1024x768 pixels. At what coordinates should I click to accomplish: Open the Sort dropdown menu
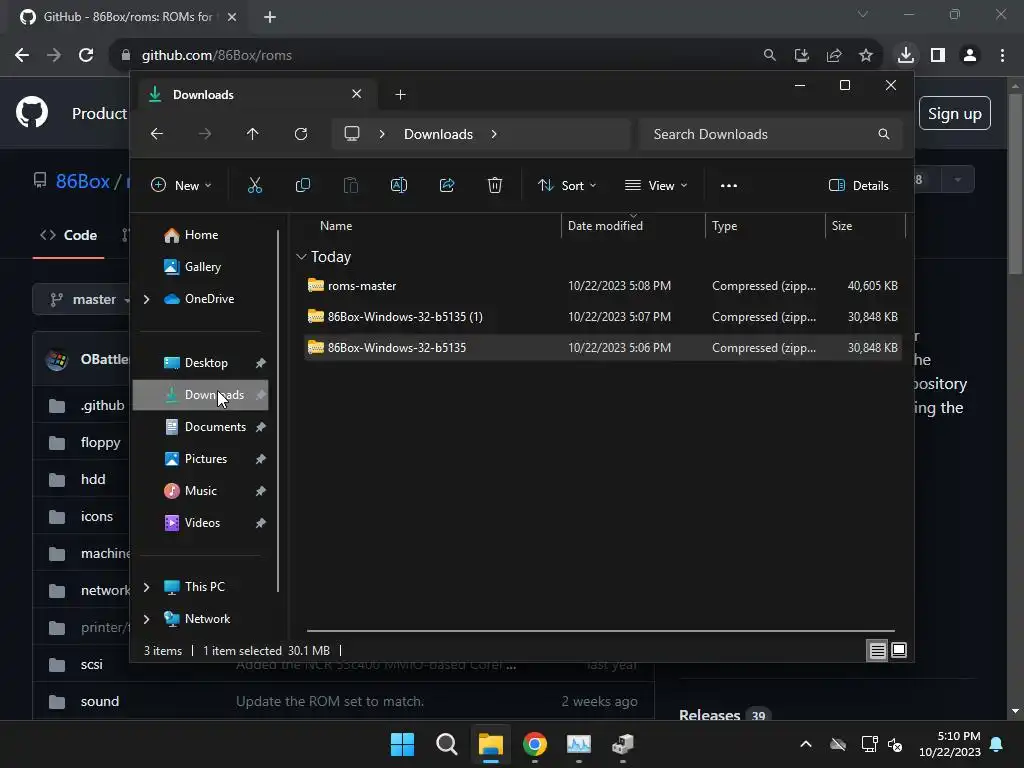point(567,185)
